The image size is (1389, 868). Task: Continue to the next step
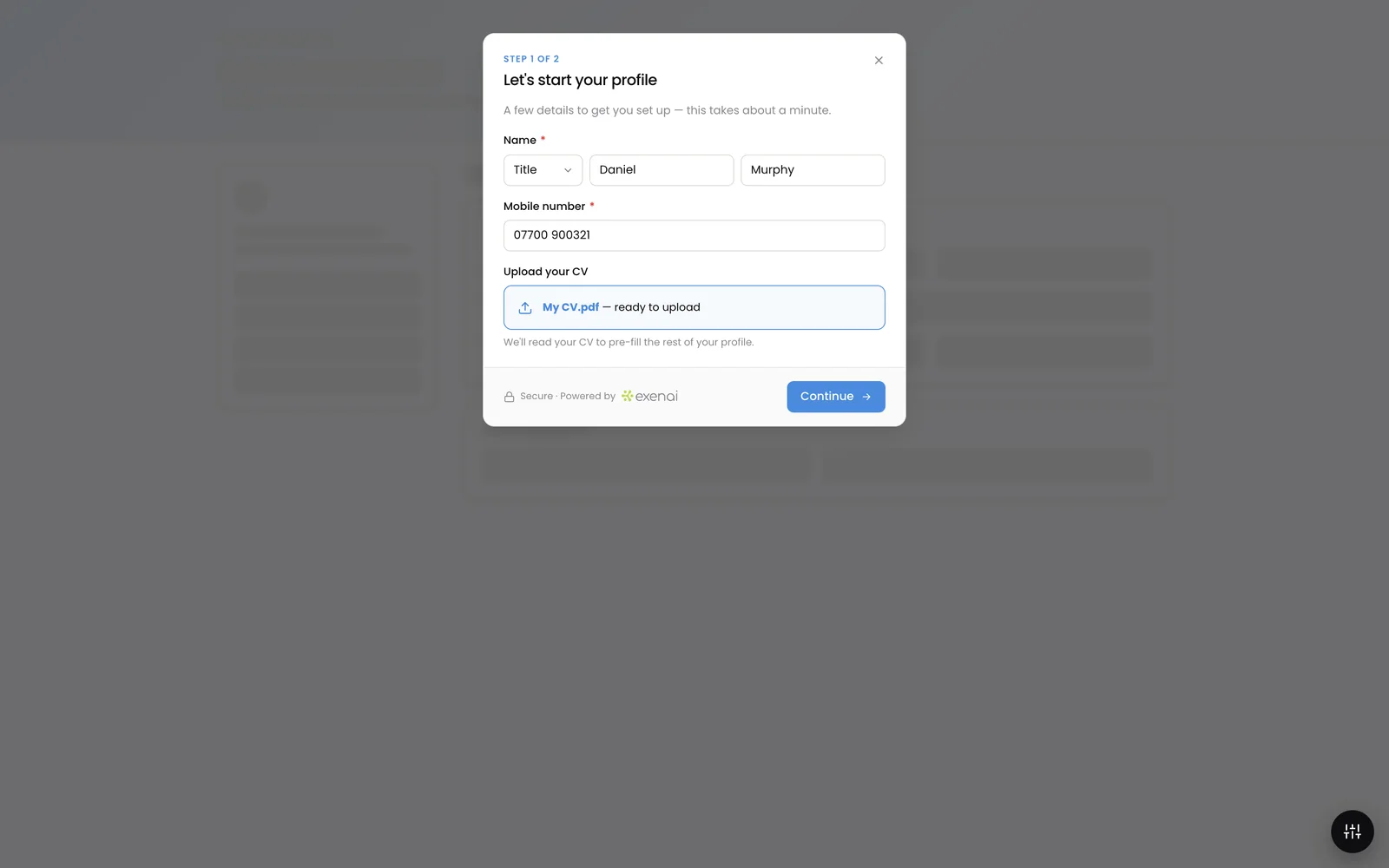836,397
